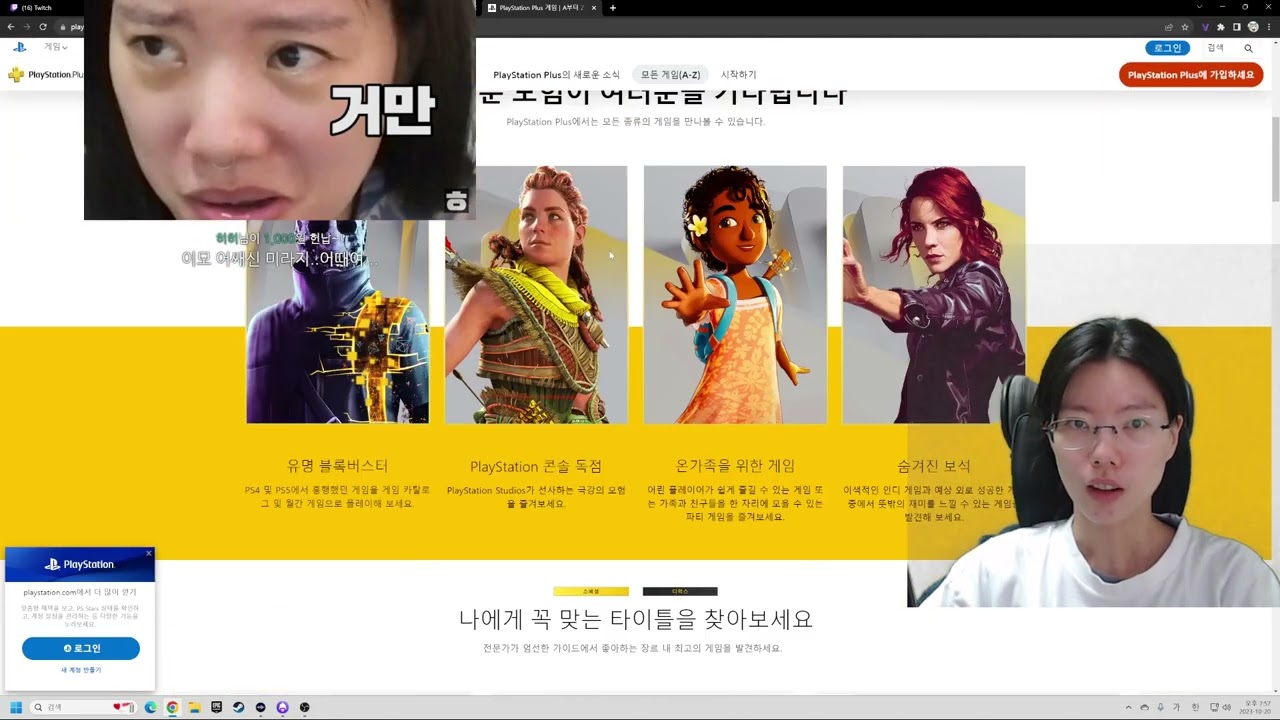The height and width of the screenshot is (720, 1280).
Task: Click the 새 계정 만들기 link
Action: point(80,670)
